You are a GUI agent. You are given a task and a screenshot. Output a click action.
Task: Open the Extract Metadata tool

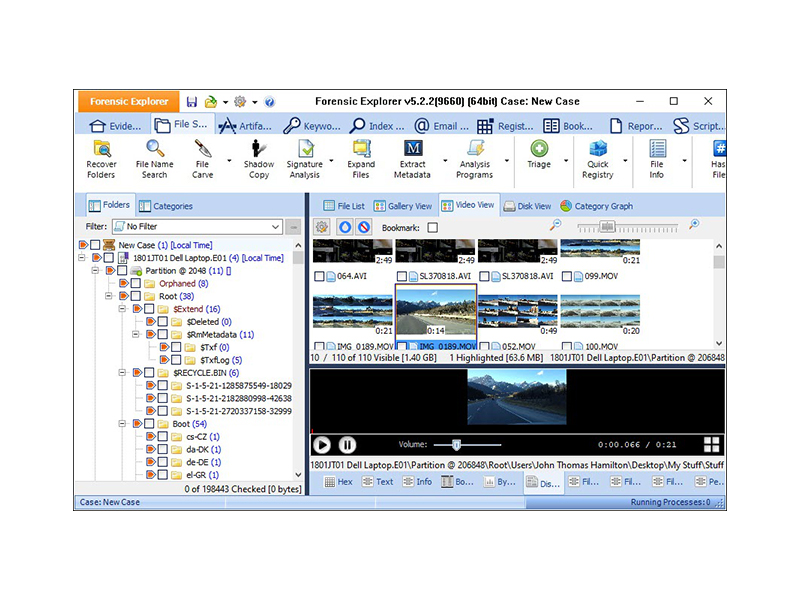click(412, 150)
